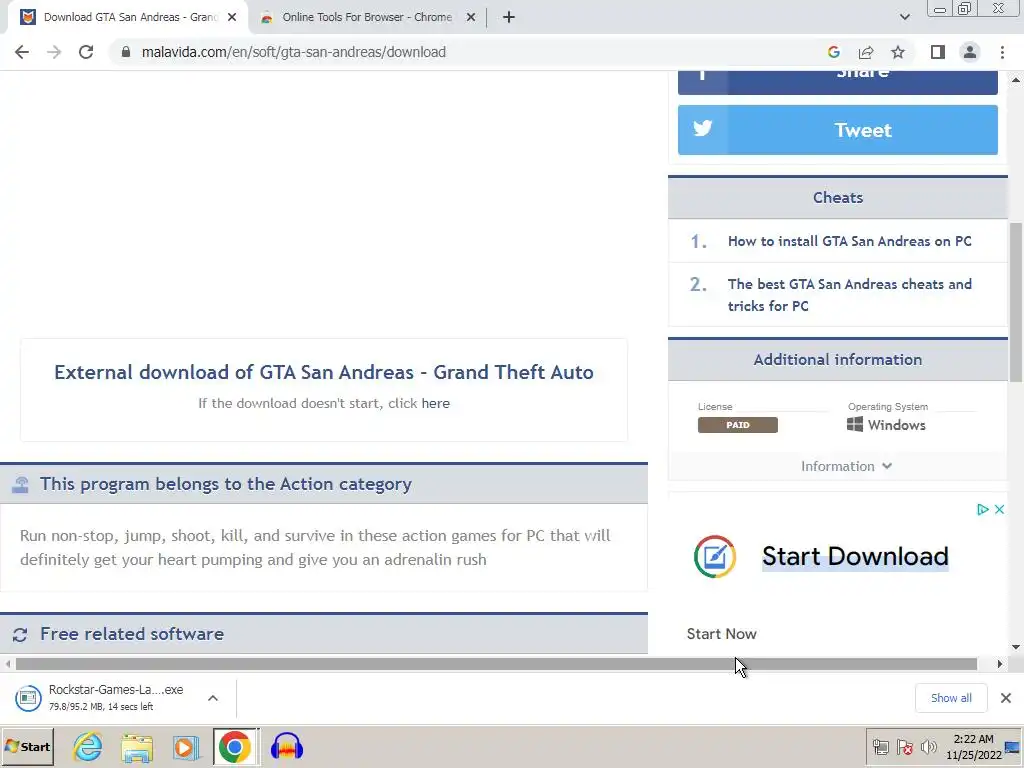The height and width of the screenshot is (768, 1024).
Task: Click the vertical scrollbar up arrow
Action: [1016, 80]
